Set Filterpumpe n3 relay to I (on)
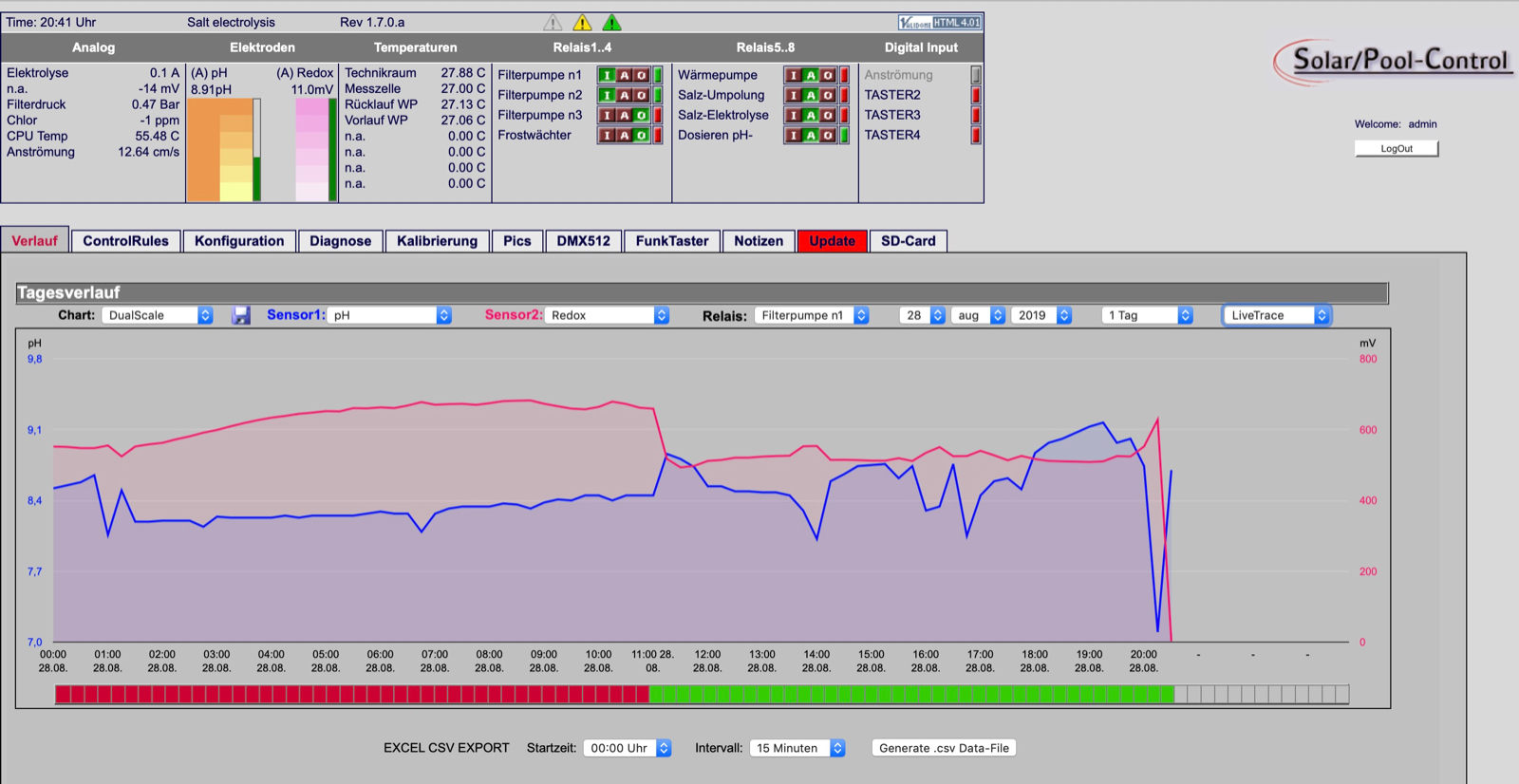 pyautogui.click(x=607, y=115)
